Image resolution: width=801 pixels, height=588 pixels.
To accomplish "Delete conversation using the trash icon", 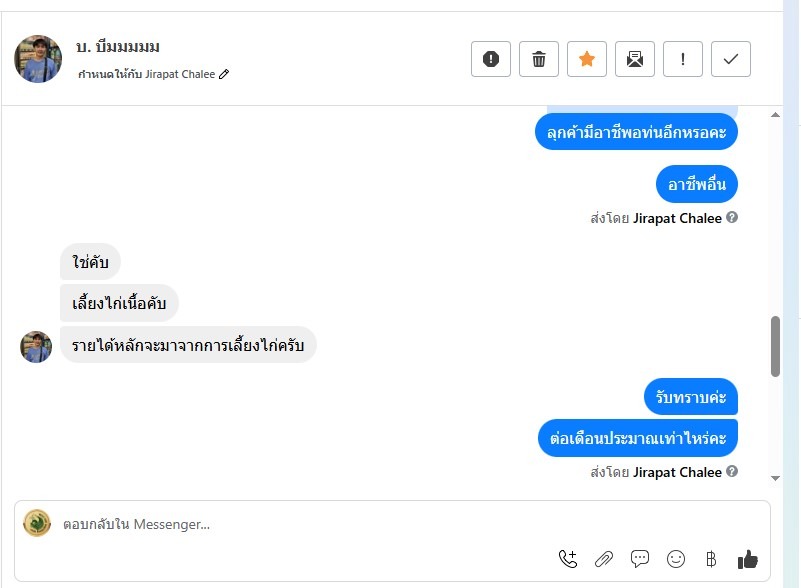I will coord(539,59).
